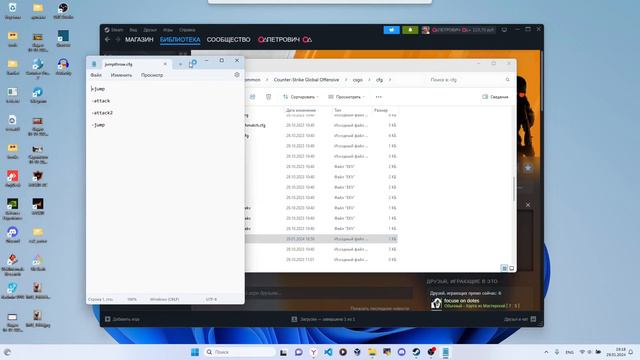Click the Friends & Chat icon in Steam
Screen dimensions: 640x360
(533, 319)
